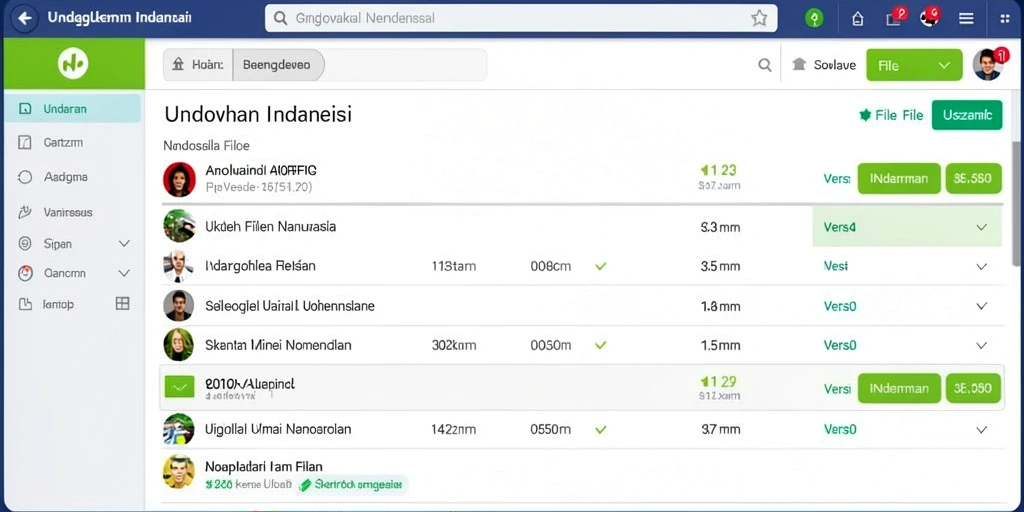Click the price button in 2010 Aluepincl row

pyautogui.click(x=973, y=388)
